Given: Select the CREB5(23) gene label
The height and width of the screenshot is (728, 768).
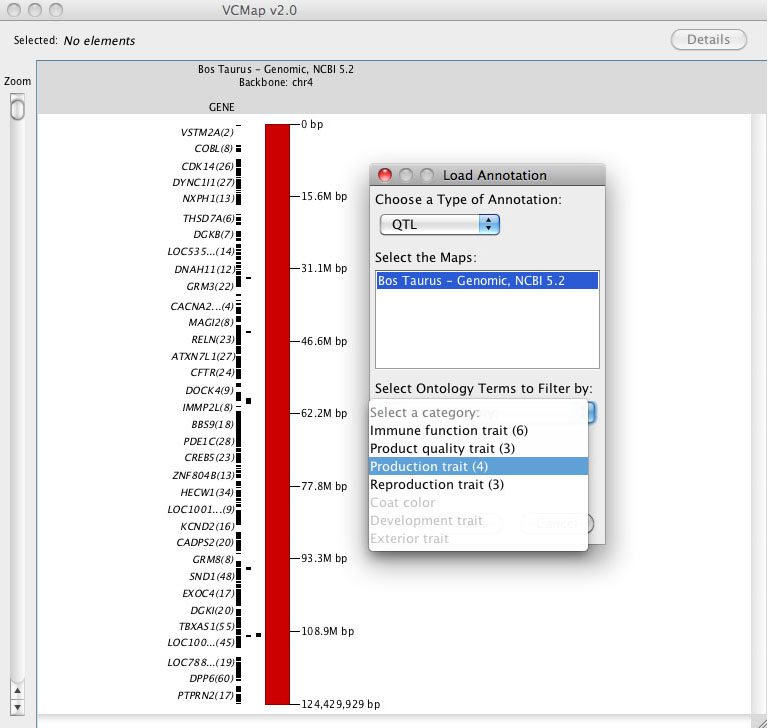Looking at the screenshot, I should point(210,457).
